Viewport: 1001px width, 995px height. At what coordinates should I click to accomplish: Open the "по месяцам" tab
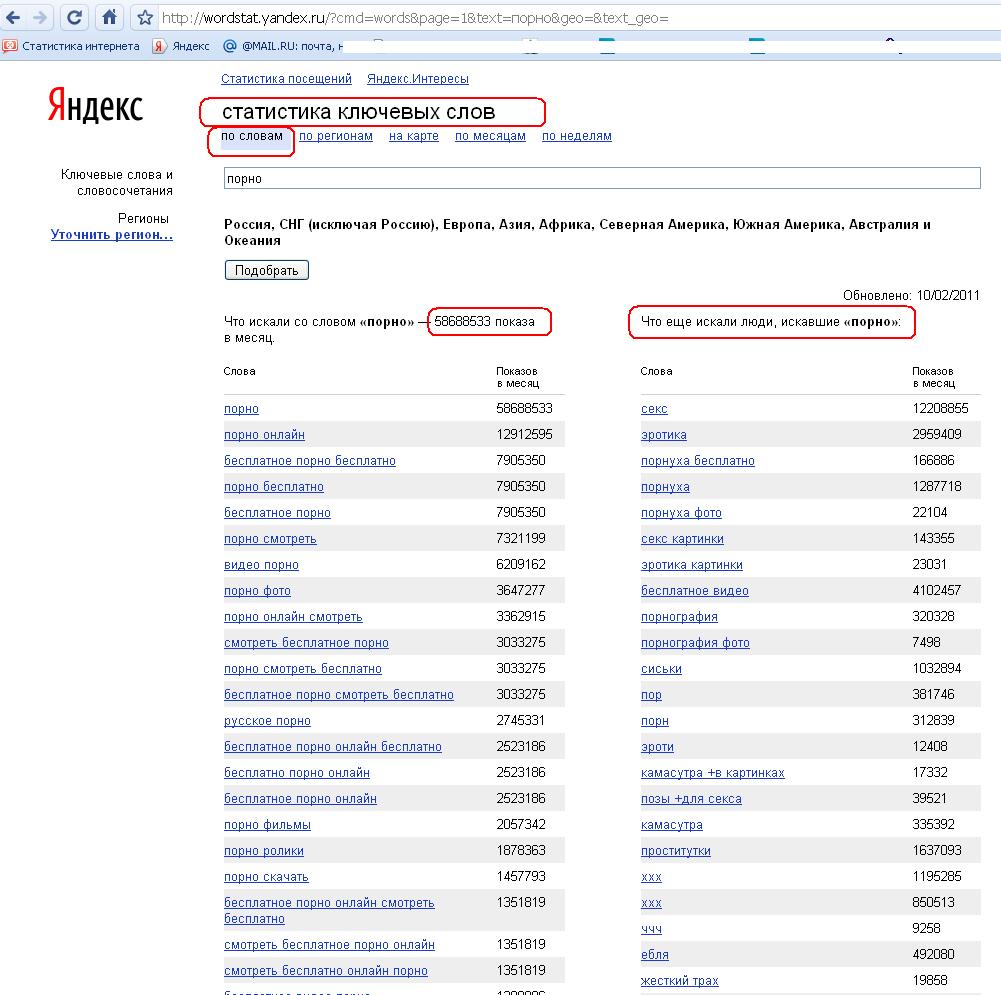click(x=490, y=136)
